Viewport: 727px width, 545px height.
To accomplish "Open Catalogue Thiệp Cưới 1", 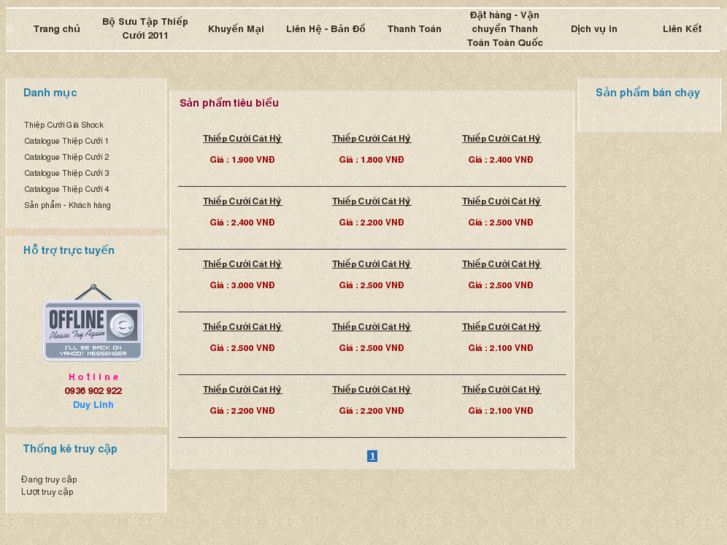I will [66, 141].
